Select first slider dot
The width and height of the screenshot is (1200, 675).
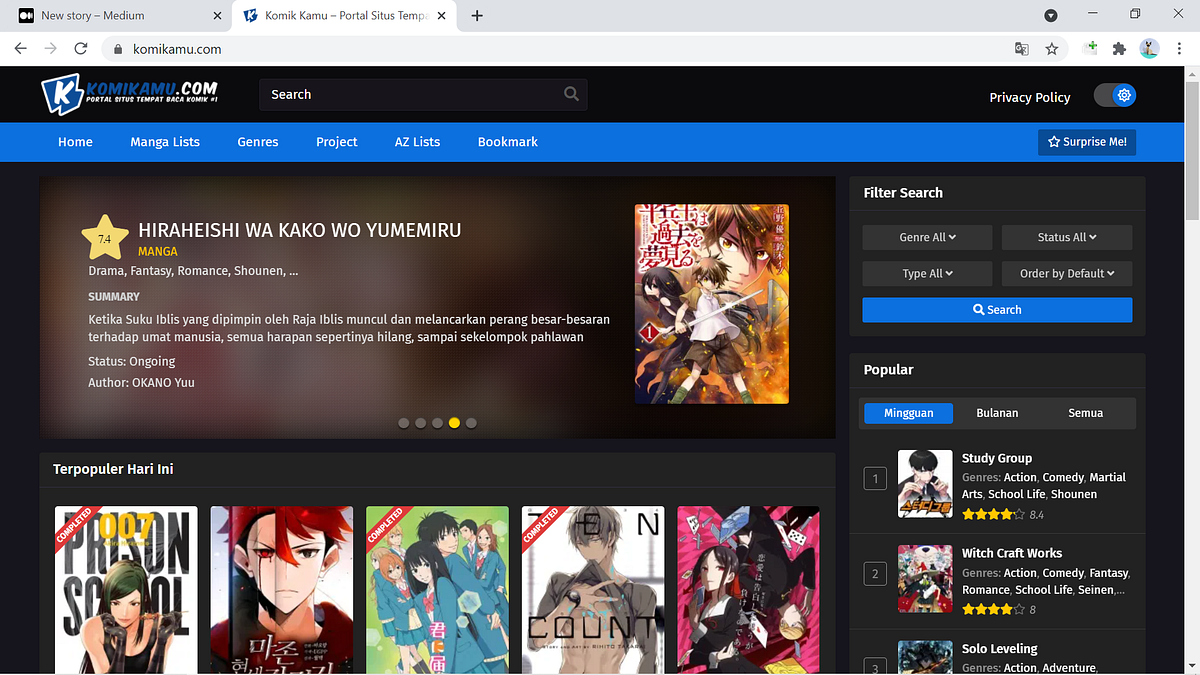(x=404, y=423)
